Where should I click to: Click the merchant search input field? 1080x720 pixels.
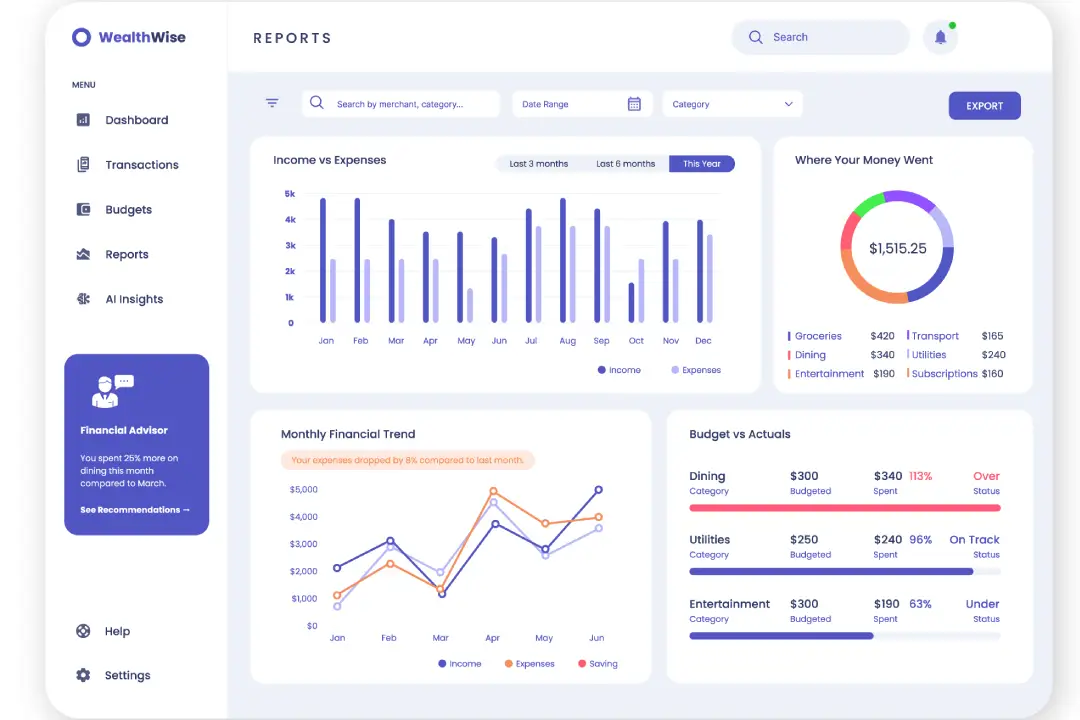click(410, 104)
